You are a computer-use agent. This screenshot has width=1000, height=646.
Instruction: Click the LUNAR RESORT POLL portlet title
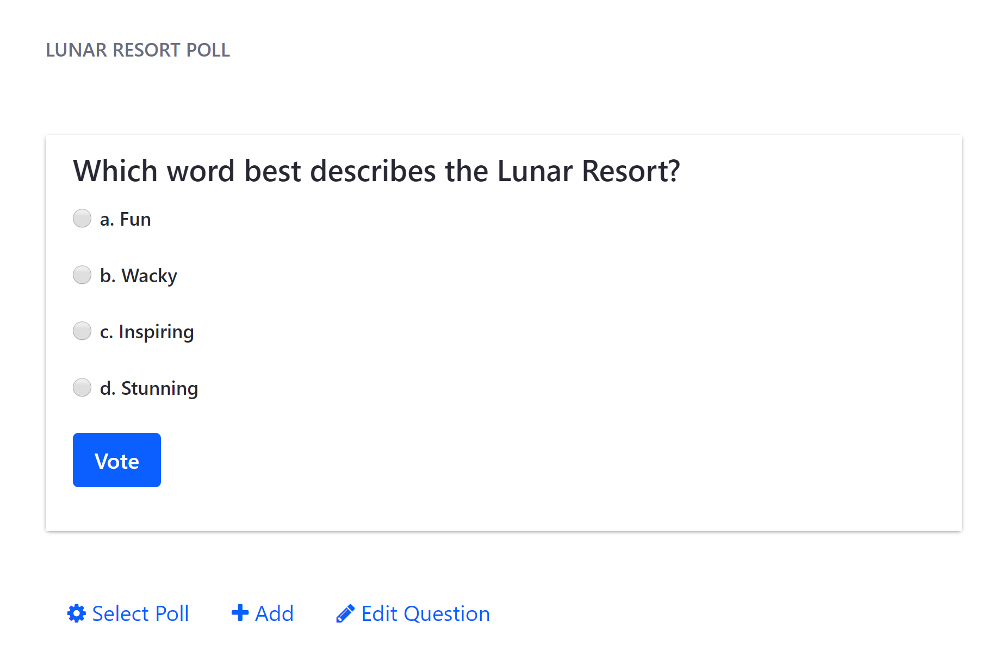click(138, 50)
